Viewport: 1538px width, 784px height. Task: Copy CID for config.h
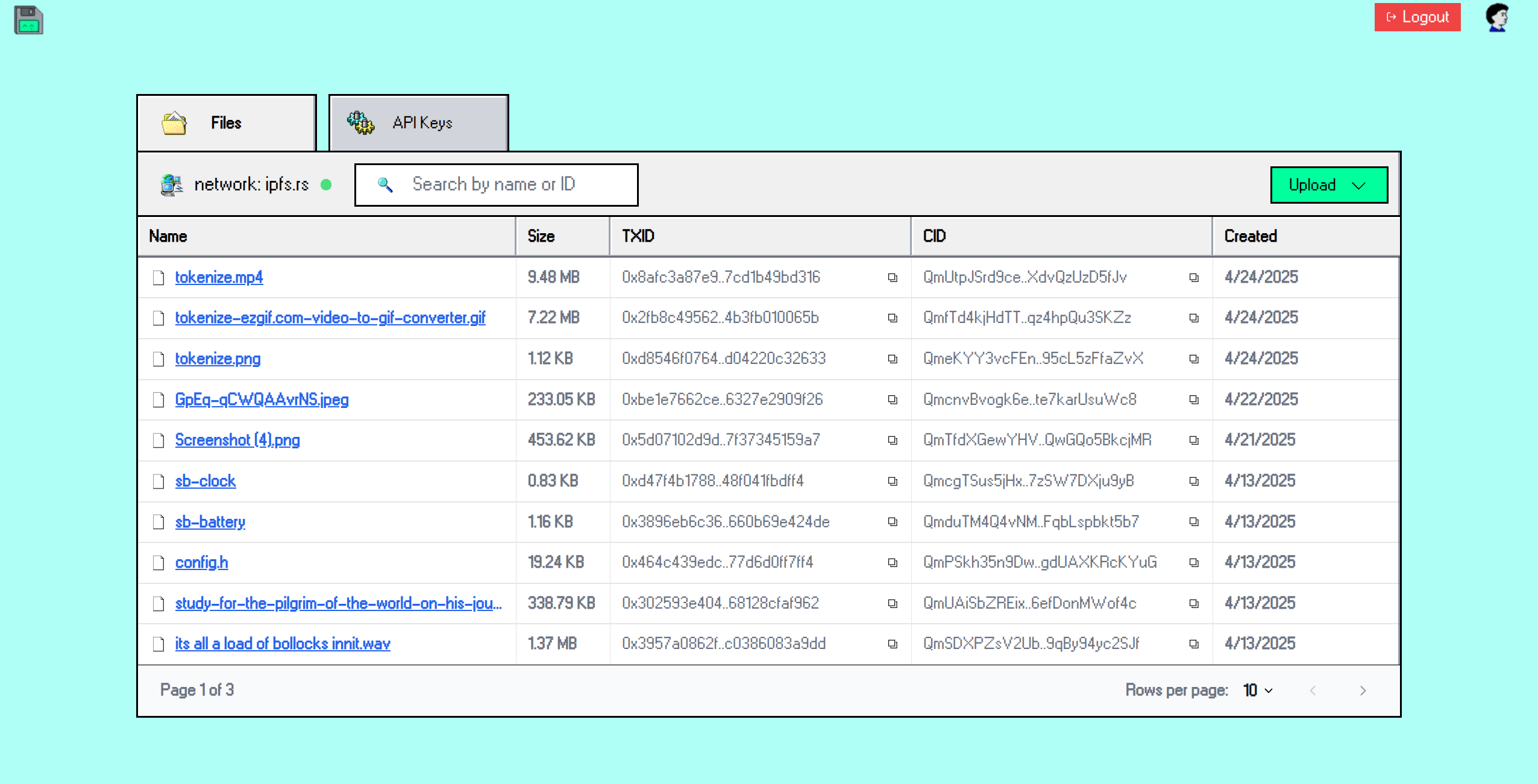tap(1194, 563)
